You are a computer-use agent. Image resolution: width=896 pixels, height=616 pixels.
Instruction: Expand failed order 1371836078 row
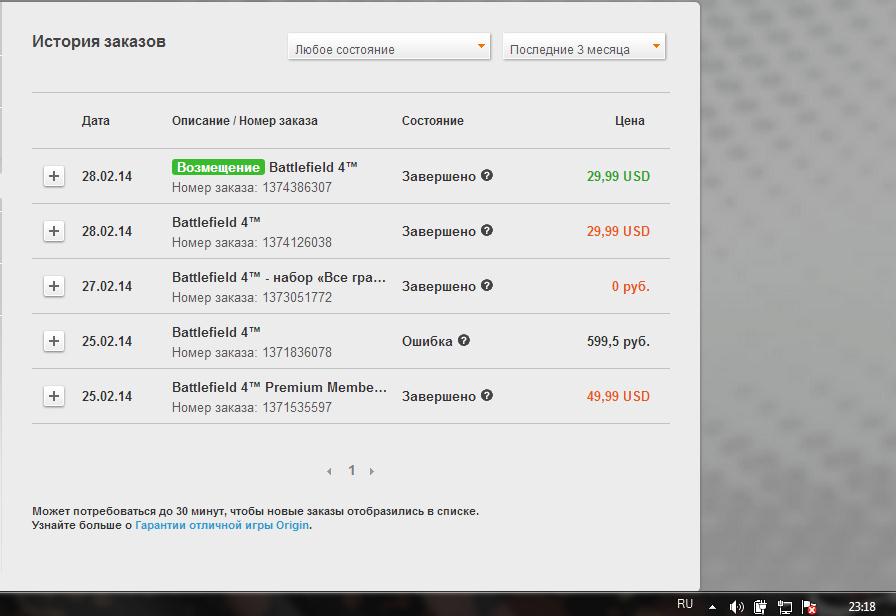coord(54,341)
